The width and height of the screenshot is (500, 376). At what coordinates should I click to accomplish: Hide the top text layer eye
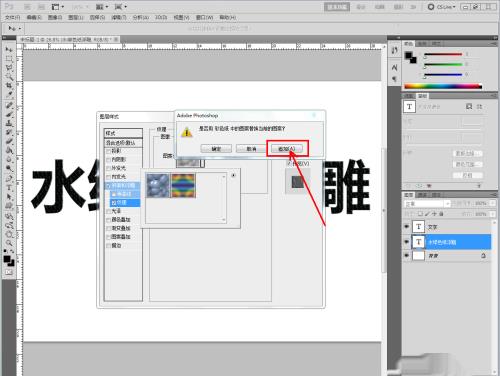pyautogui.click(x=406, y=227)
